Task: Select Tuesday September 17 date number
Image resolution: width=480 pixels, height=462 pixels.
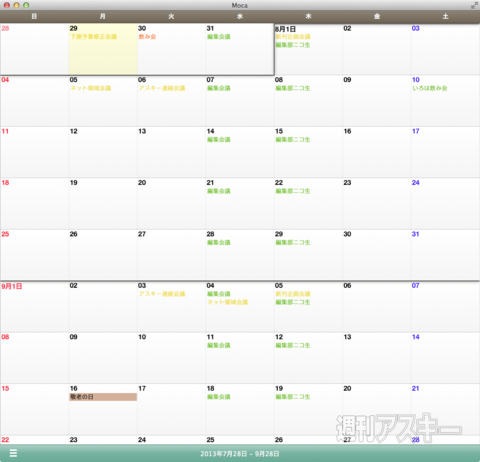Action: point(142,388)
